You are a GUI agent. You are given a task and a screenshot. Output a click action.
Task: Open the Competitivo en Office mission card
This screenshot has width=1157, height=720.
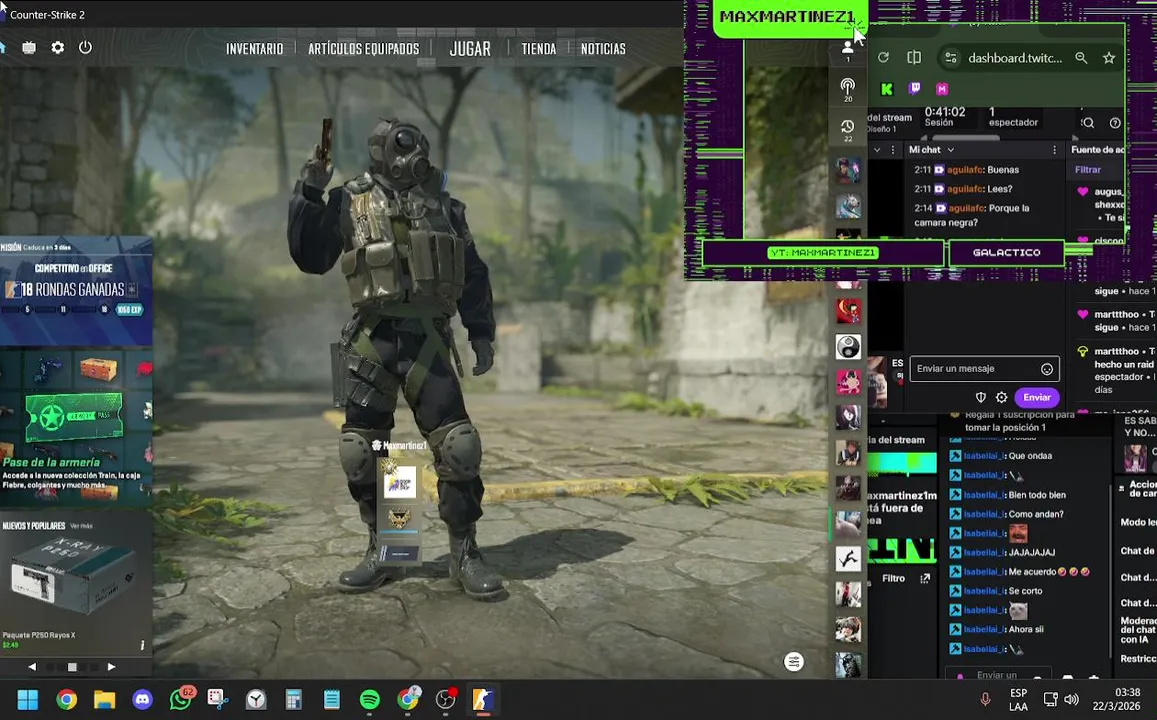[76, 291]
